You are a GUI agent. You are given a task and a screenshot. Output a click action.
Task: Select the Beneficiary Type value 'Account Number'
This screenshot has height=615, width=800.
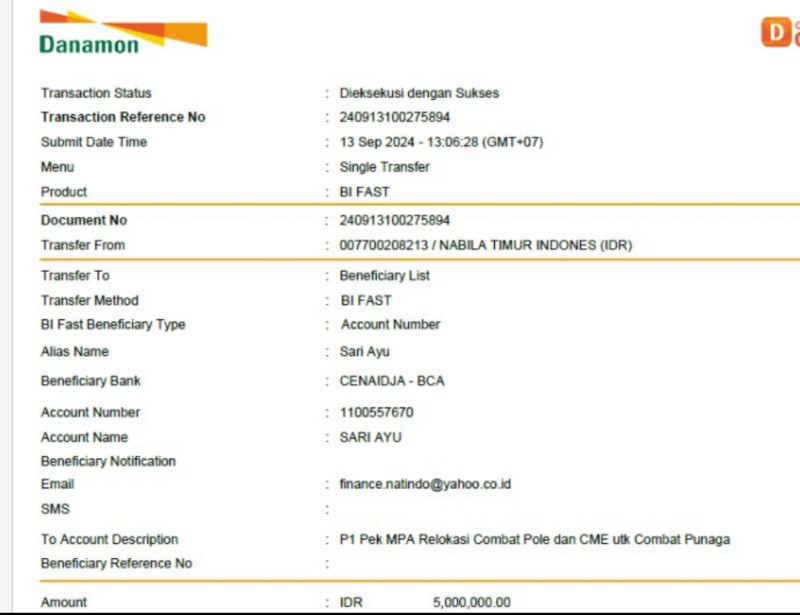coord(390,325)
